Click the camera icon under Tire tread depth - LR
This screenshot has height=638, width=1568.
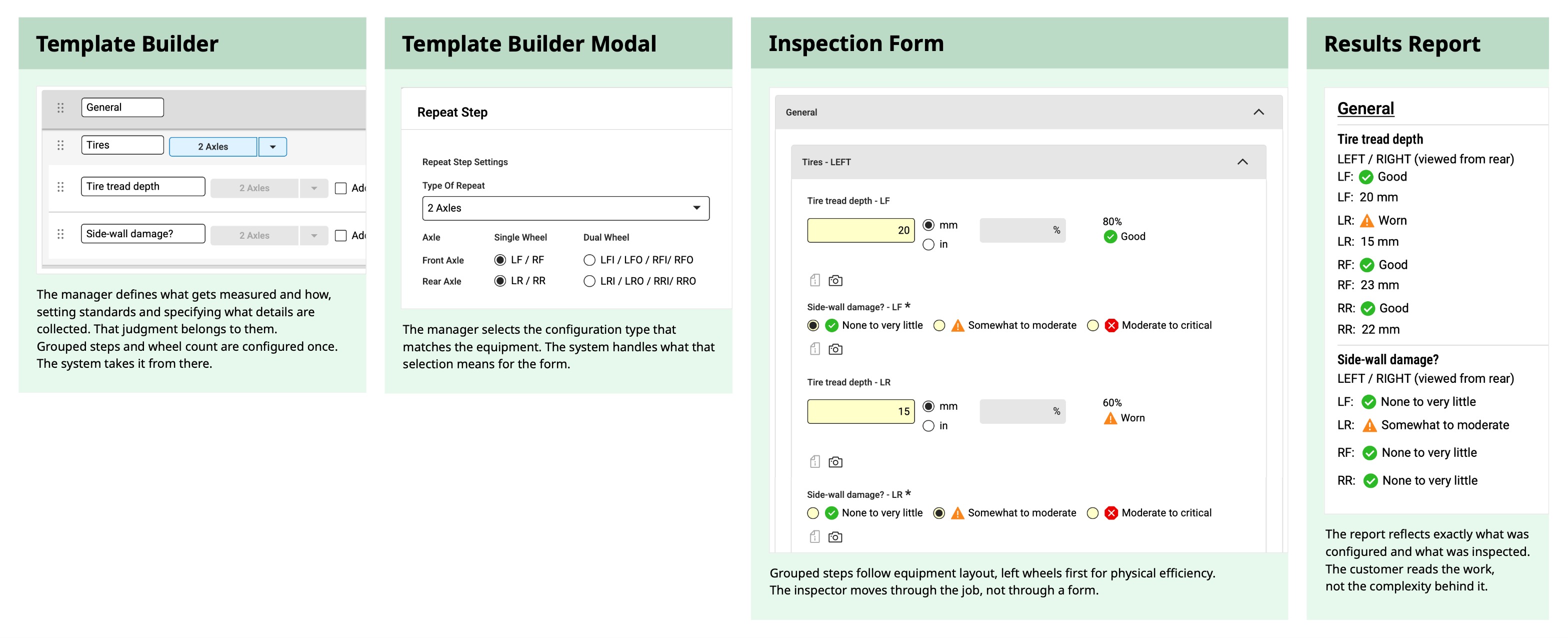[x=835, y=462]
